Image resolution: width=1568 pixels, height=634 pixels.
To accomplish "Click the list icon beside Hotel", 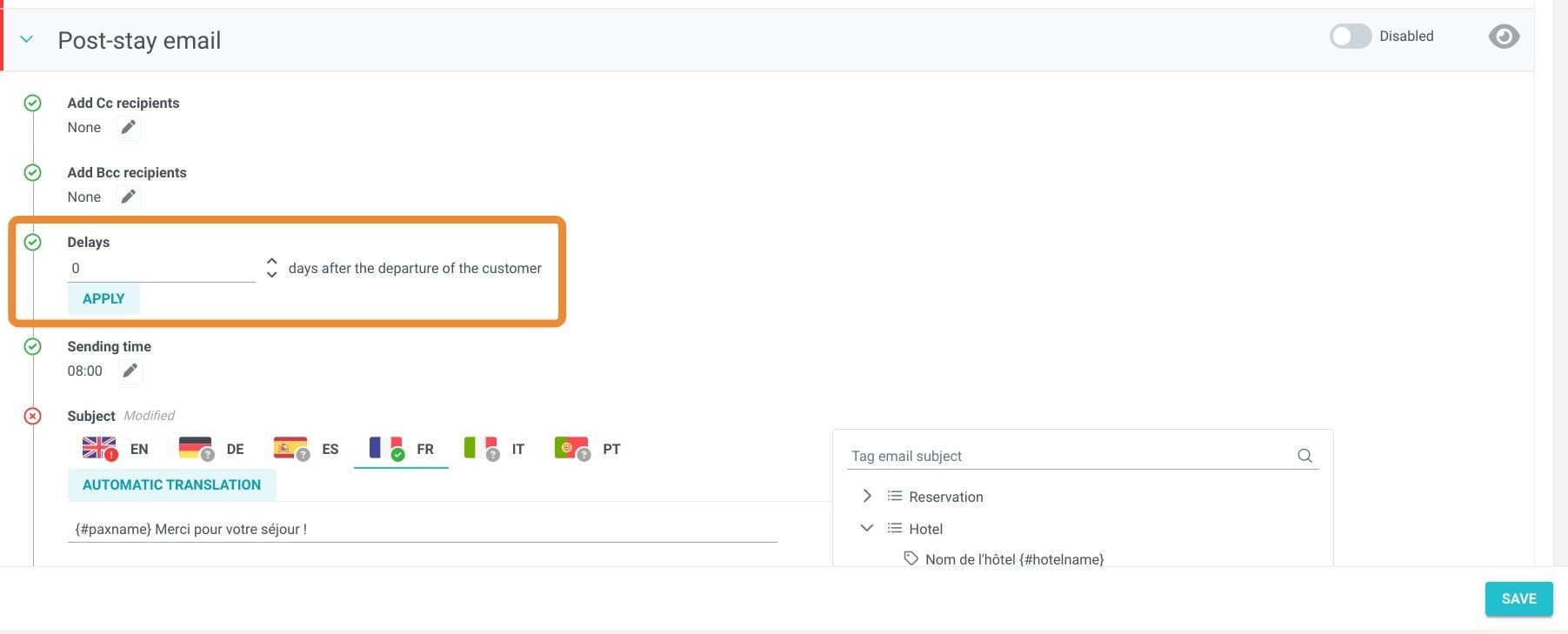I will coord(894,528).
